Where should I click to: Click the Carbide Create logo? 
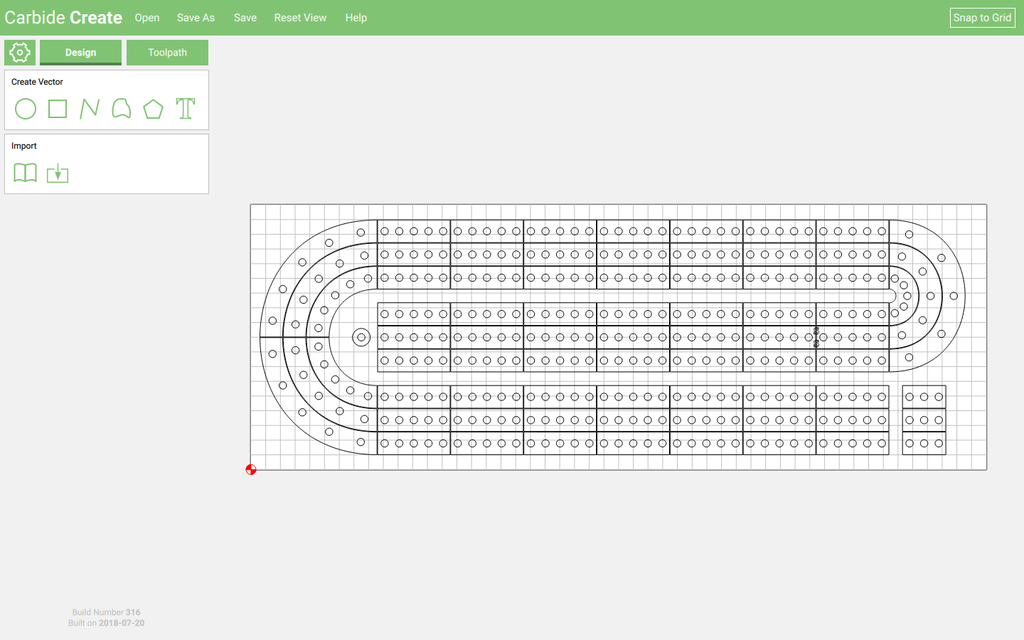[64, 17]
